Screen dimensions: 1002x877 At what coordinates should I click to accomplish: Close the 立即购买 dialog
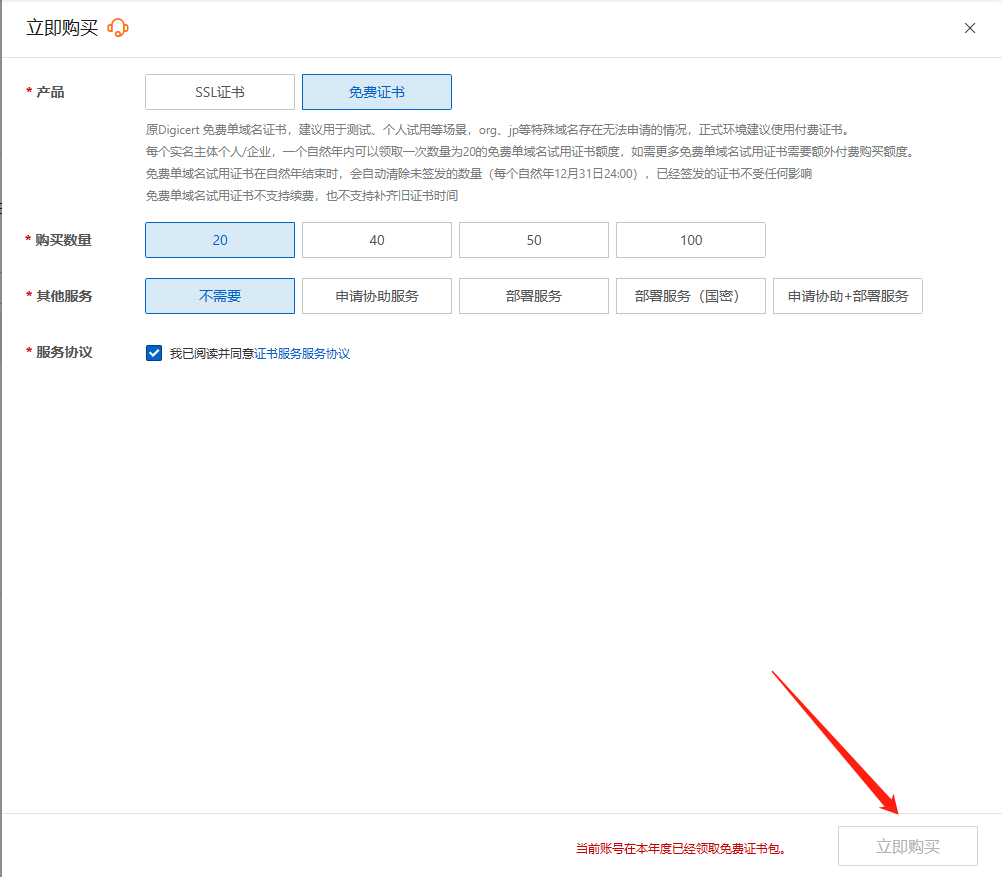coord(969,28)
